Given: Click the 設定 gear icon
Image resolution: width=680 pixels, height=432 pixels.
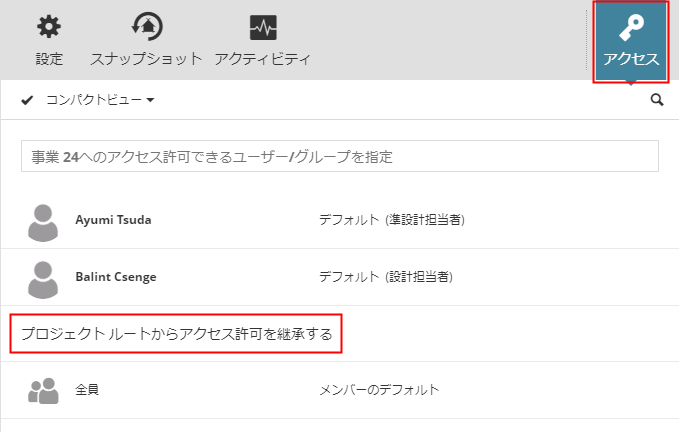Looking at the screenshot, I should click(49, 27).
